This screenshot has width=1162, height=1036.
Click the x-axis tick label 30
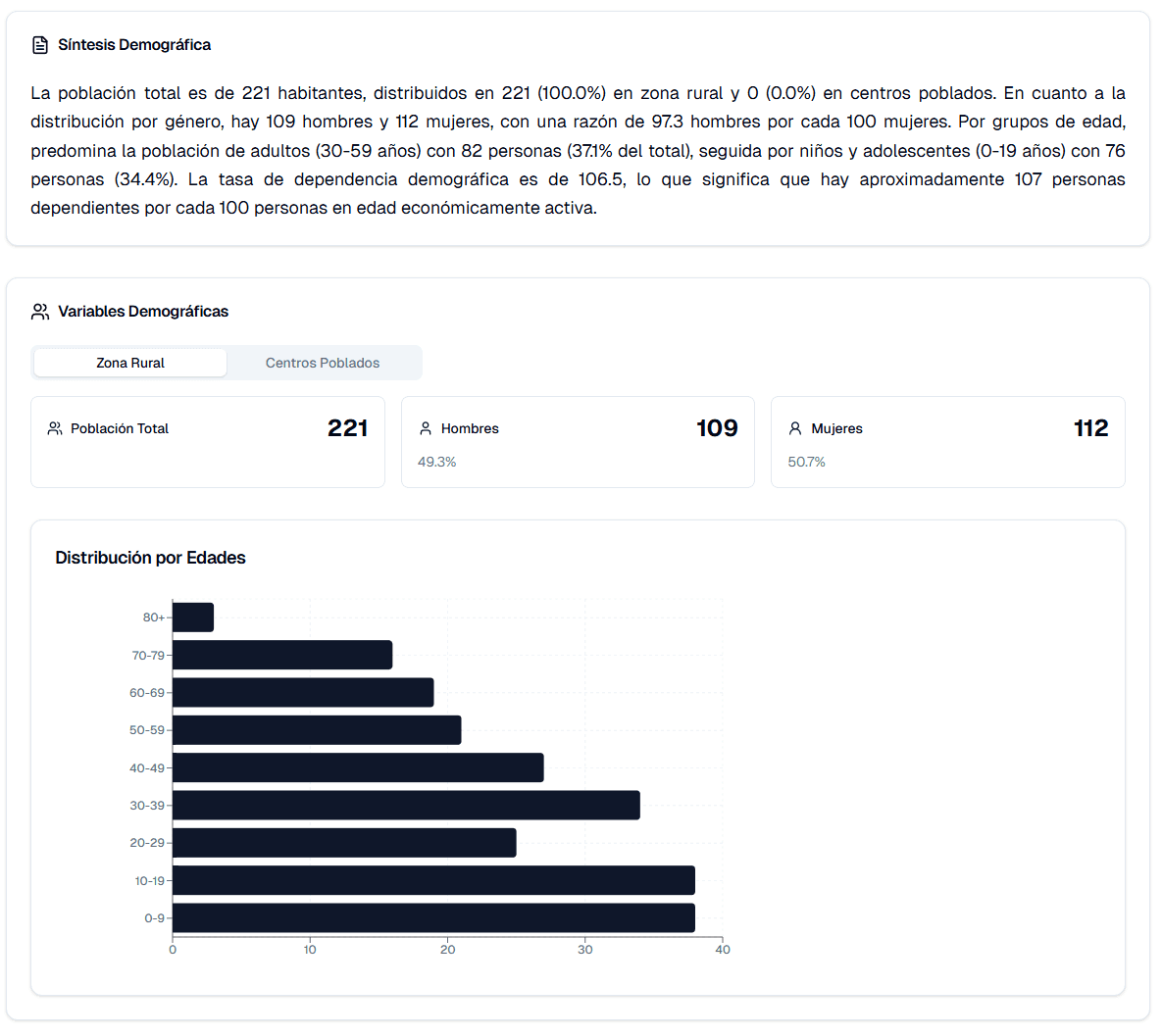(x=584, y=950)
